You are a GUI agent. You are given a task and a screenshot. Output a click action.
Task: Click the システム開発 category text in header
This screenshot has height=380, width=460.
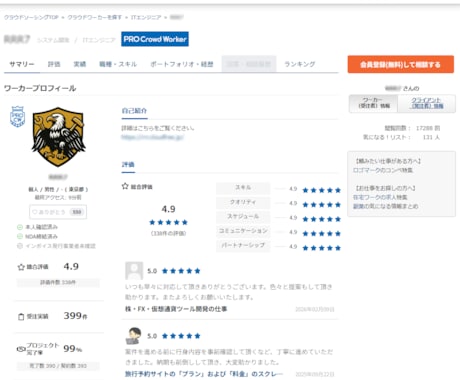click(x=53, y=40)
